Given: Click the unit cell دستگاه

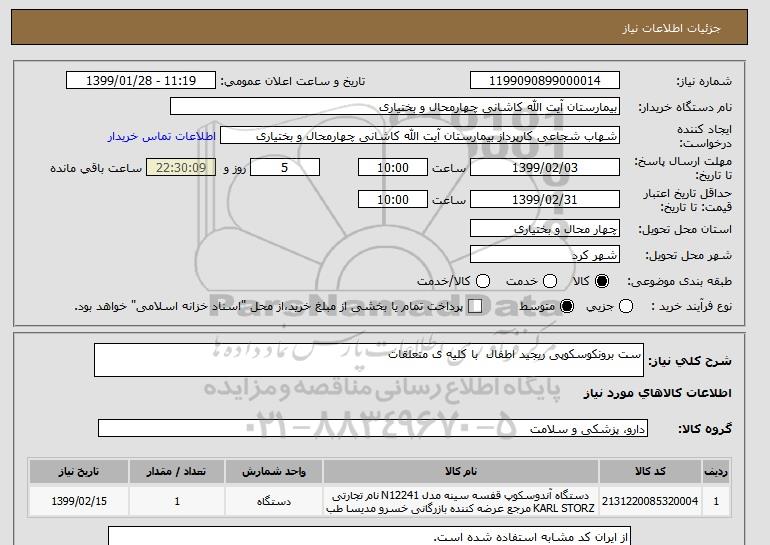Looking at the screenshot, I should (x=274, y=501).
